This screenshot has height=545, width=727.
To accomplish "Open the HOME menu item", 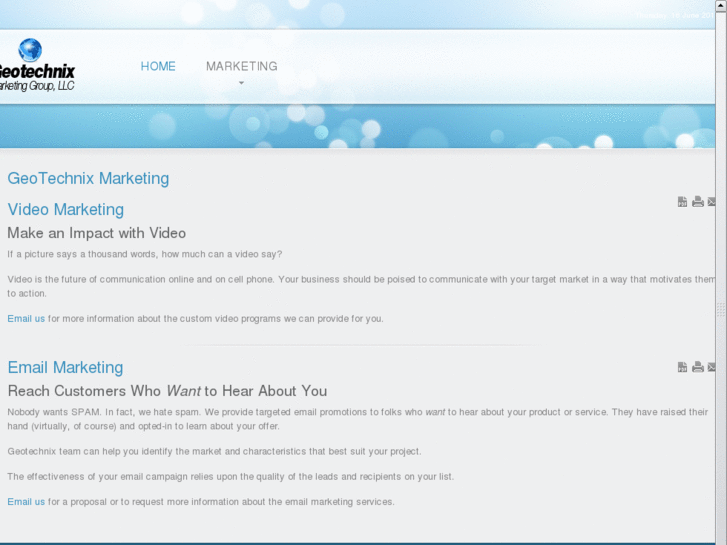I will pos(158,66).
